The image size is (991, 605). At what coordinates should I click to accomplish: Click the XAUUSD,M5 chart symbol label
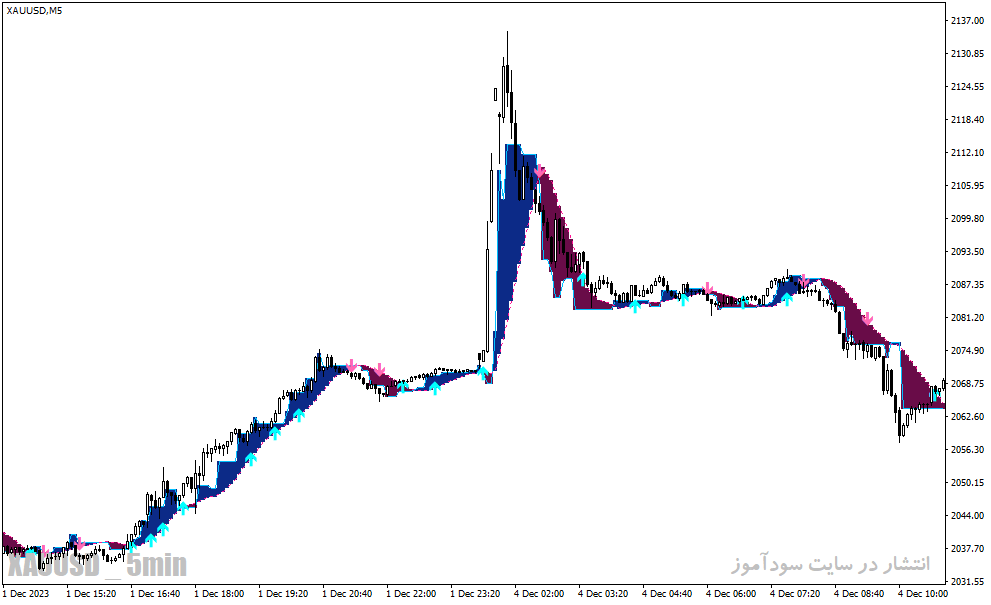coord(34,10)
